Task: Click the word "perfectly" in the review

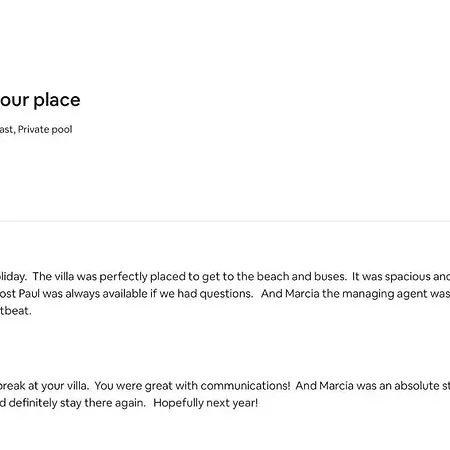Action: [123, 277]
